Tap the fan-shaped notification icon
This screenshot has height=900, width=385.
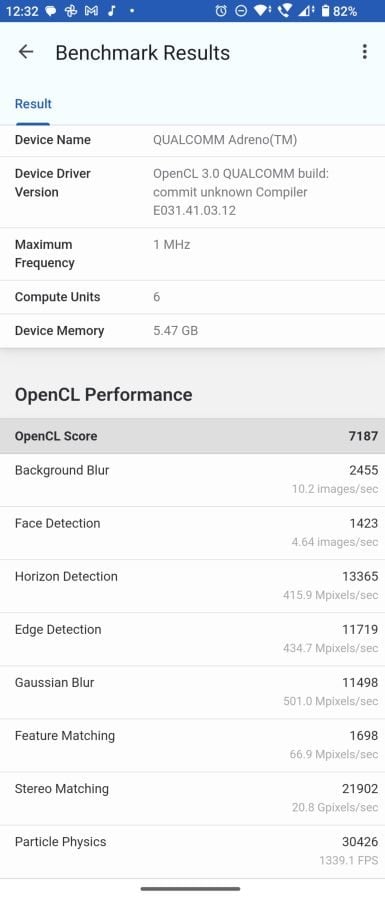(71, 11)
